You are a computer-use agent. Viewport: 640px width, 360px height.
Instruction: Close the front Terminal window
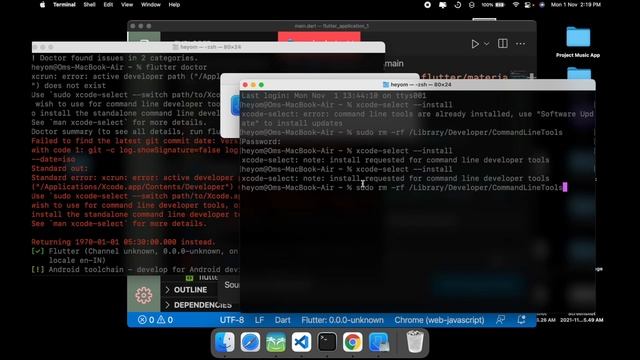click(245, 85)
